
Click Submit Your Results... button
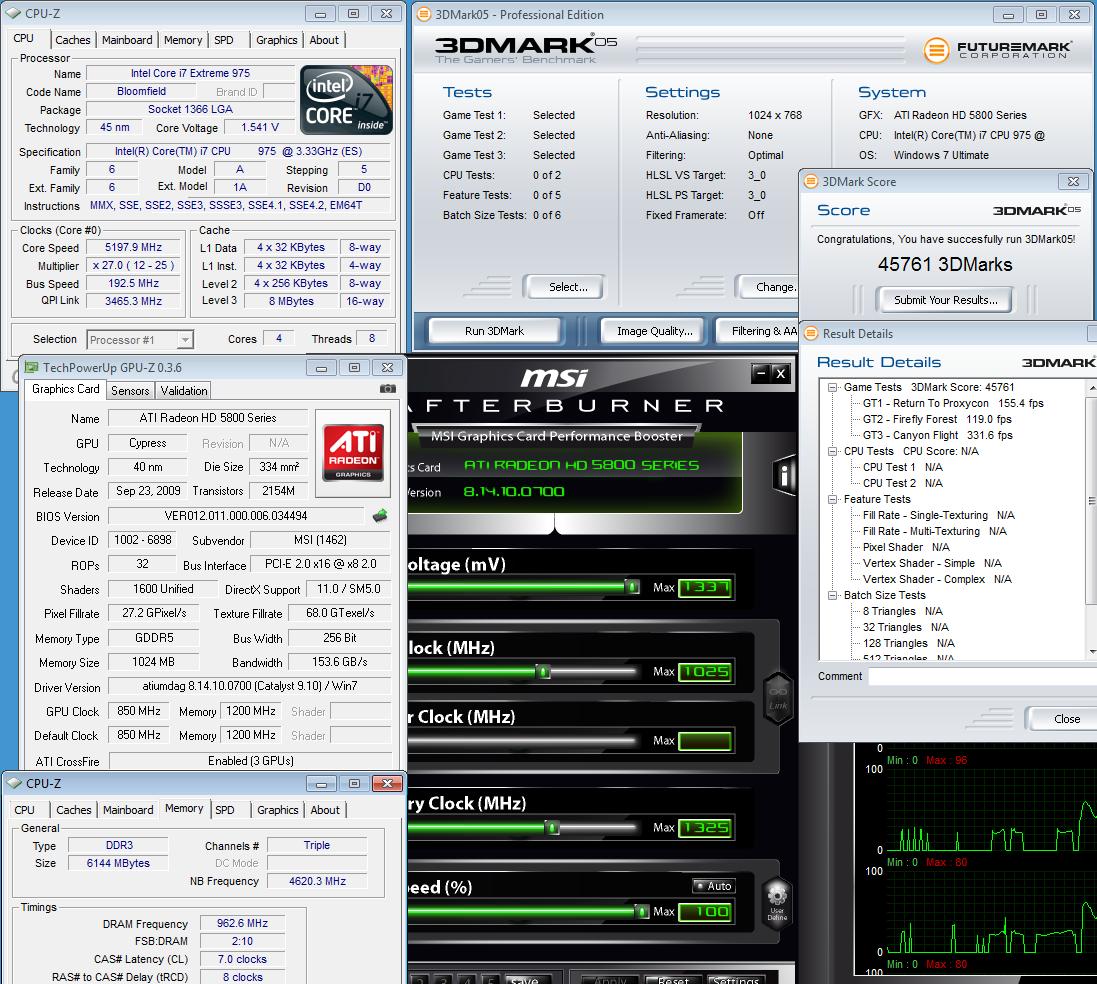(x=945, y=300)
